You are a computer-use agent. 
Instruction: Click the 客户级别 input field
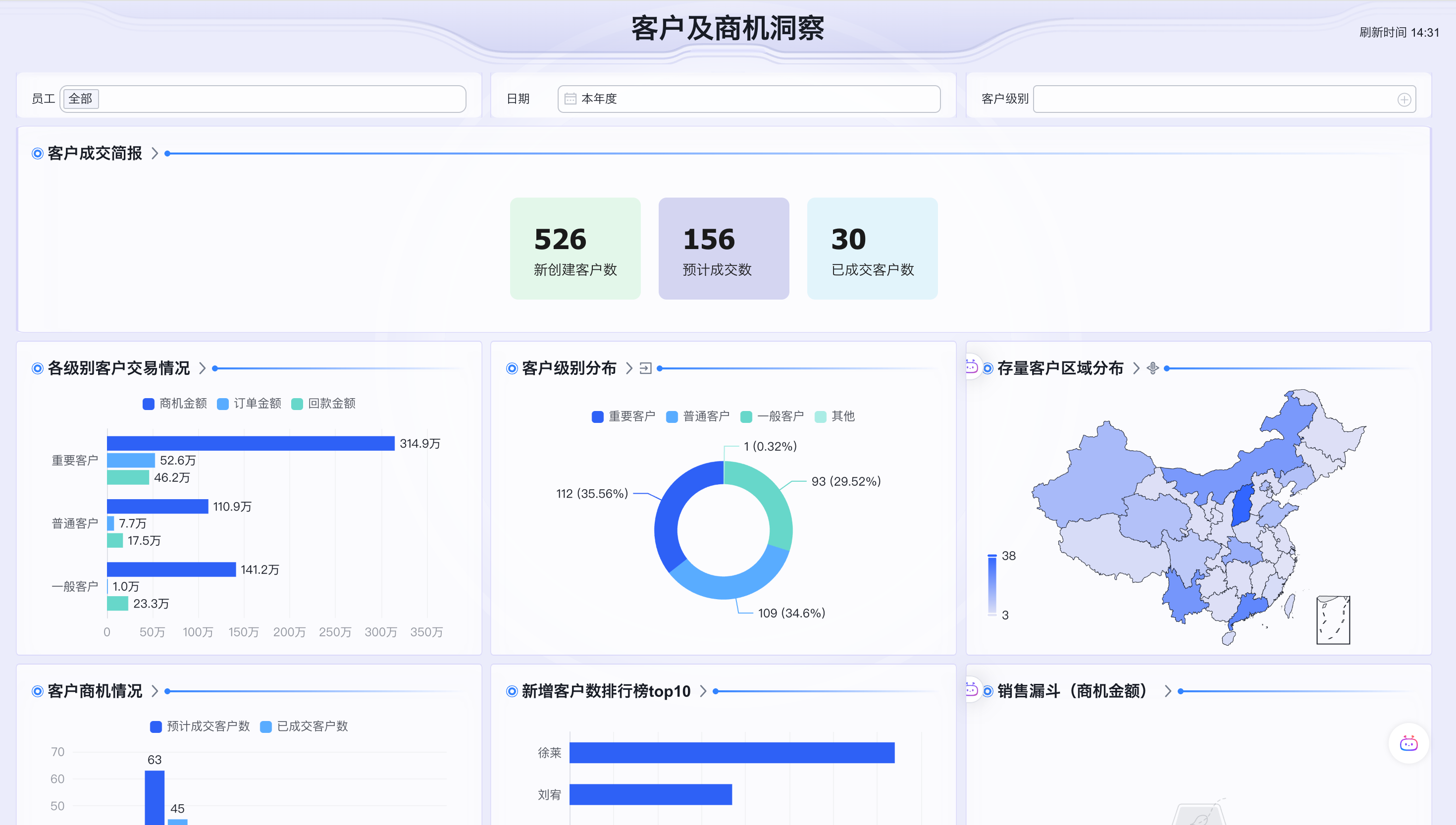[x=1212, y=99]
